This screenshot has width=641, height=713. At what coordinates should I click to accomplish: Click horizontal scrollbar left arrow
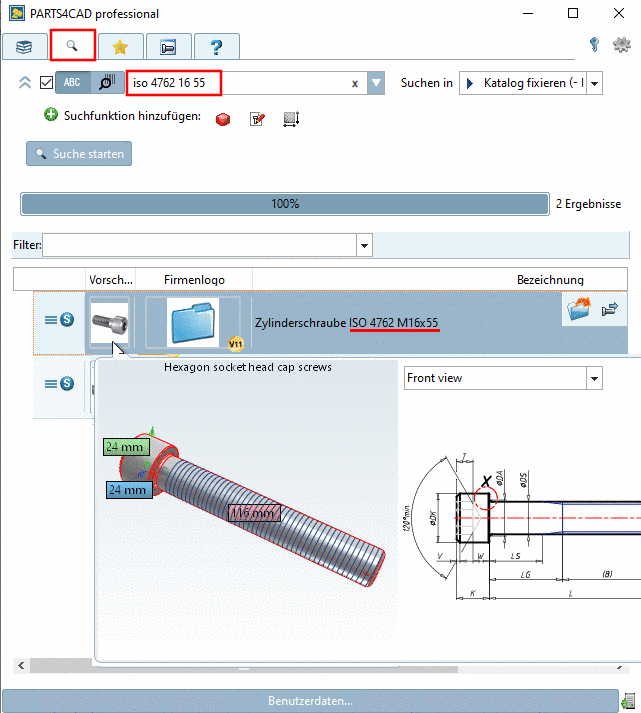[x=21, y=666]
